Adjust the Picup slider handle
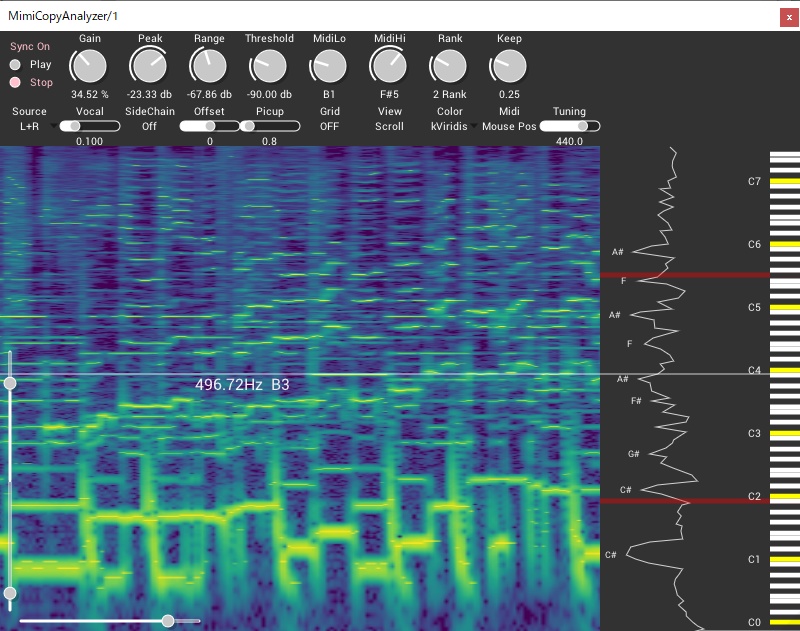 [x=248, y=126]
